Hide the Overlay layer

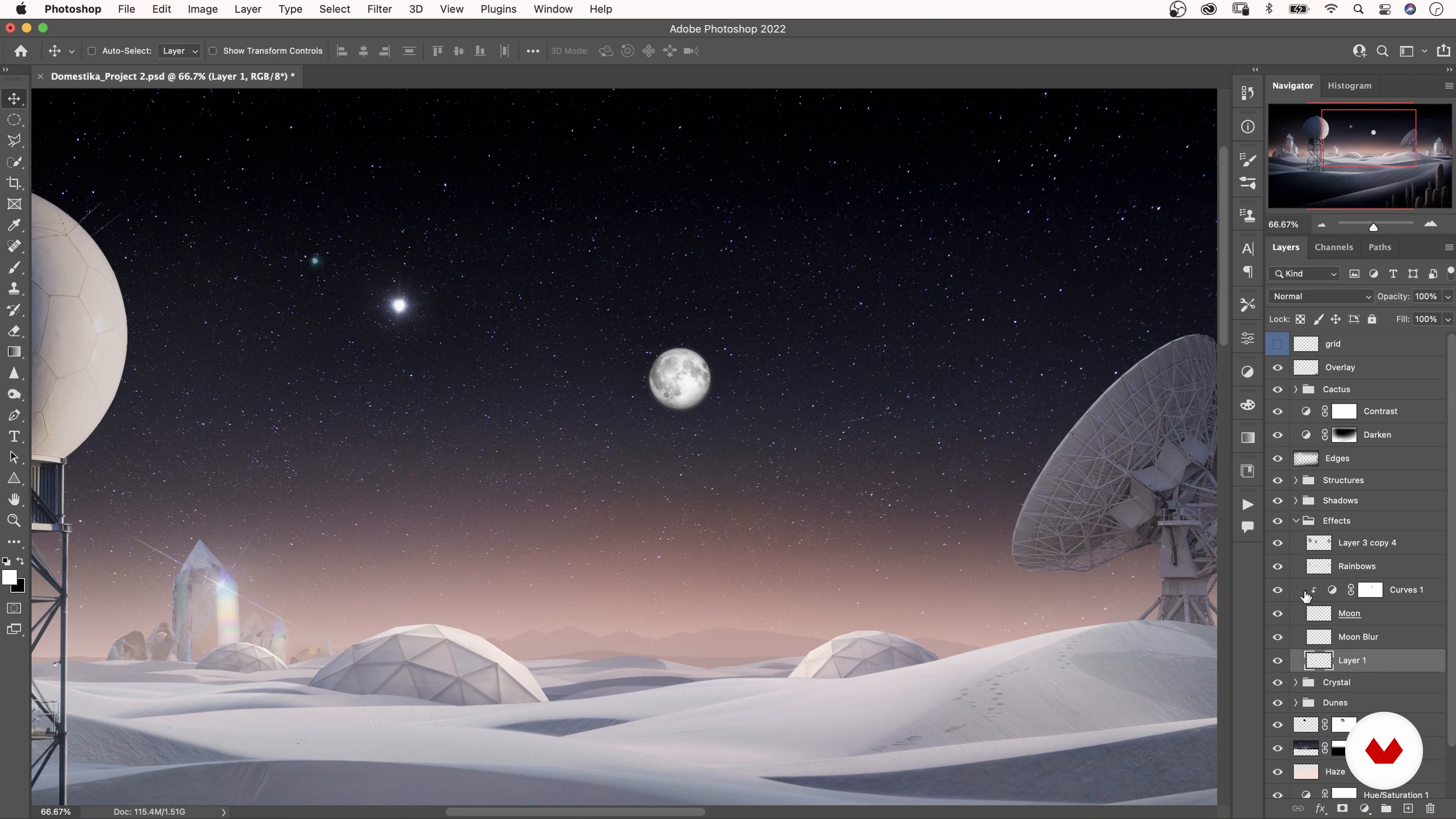pyautogui.click(x=1277, y=367)
